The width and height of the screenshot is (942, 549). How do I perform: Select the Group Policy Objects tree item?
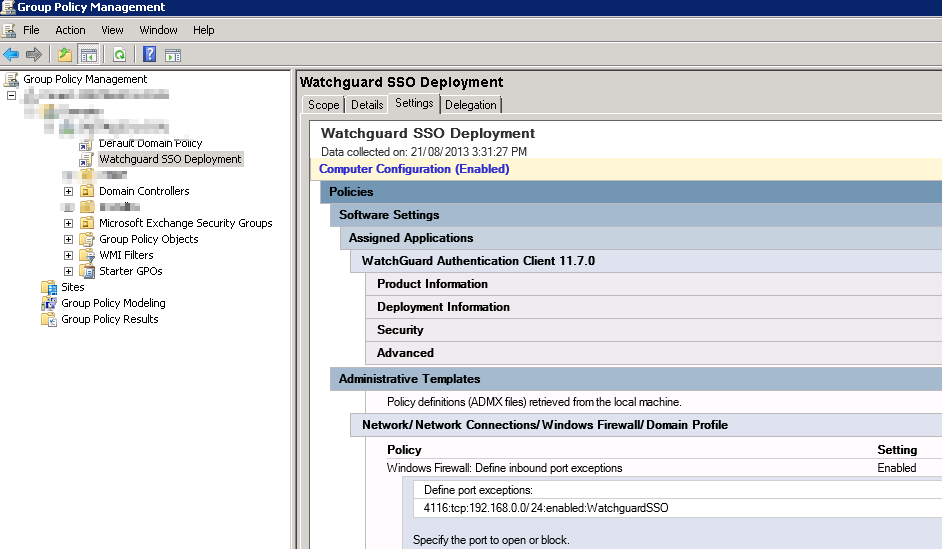(148, 239)
